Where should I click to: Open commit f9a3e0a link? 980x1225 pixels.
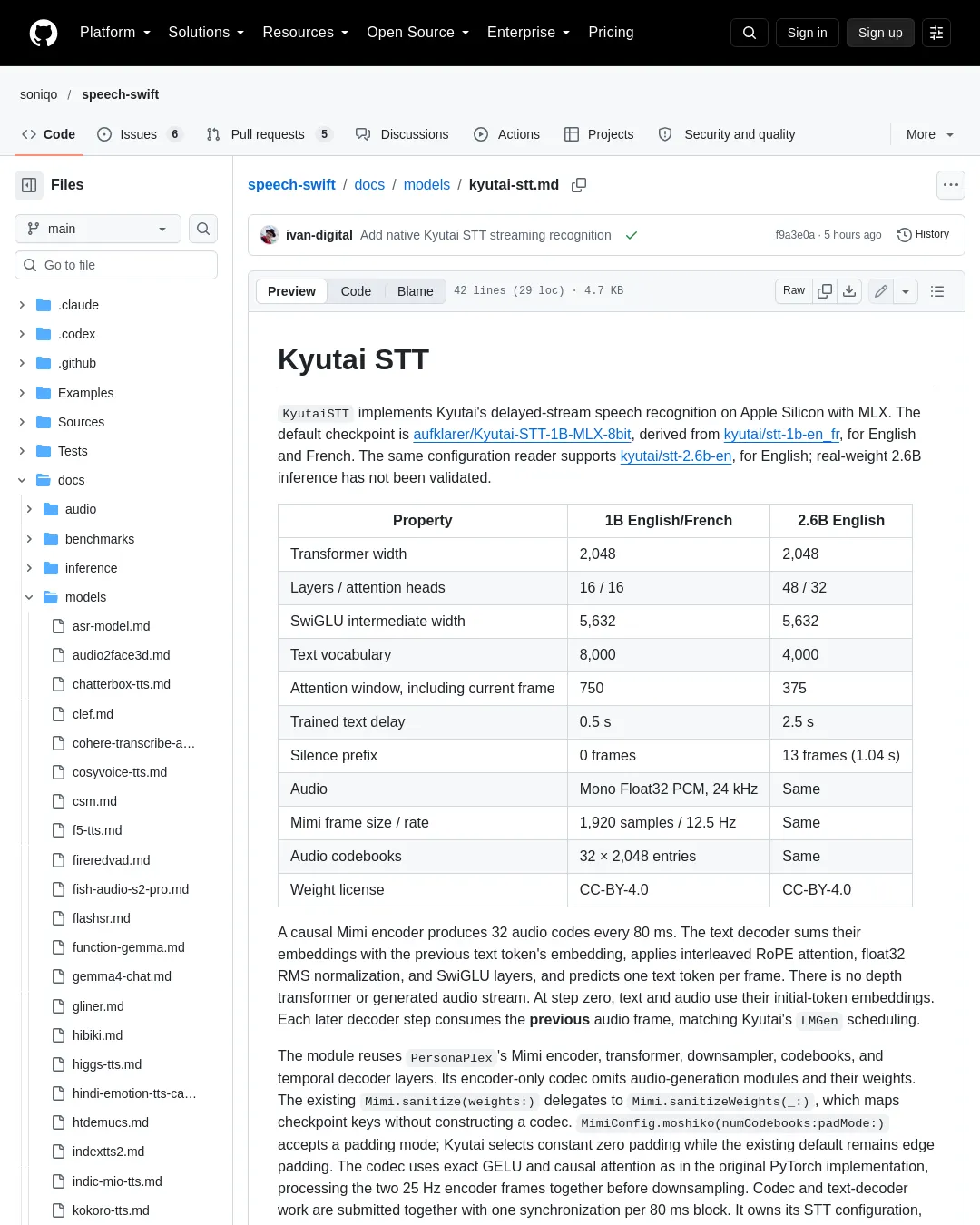coord(795,235)
